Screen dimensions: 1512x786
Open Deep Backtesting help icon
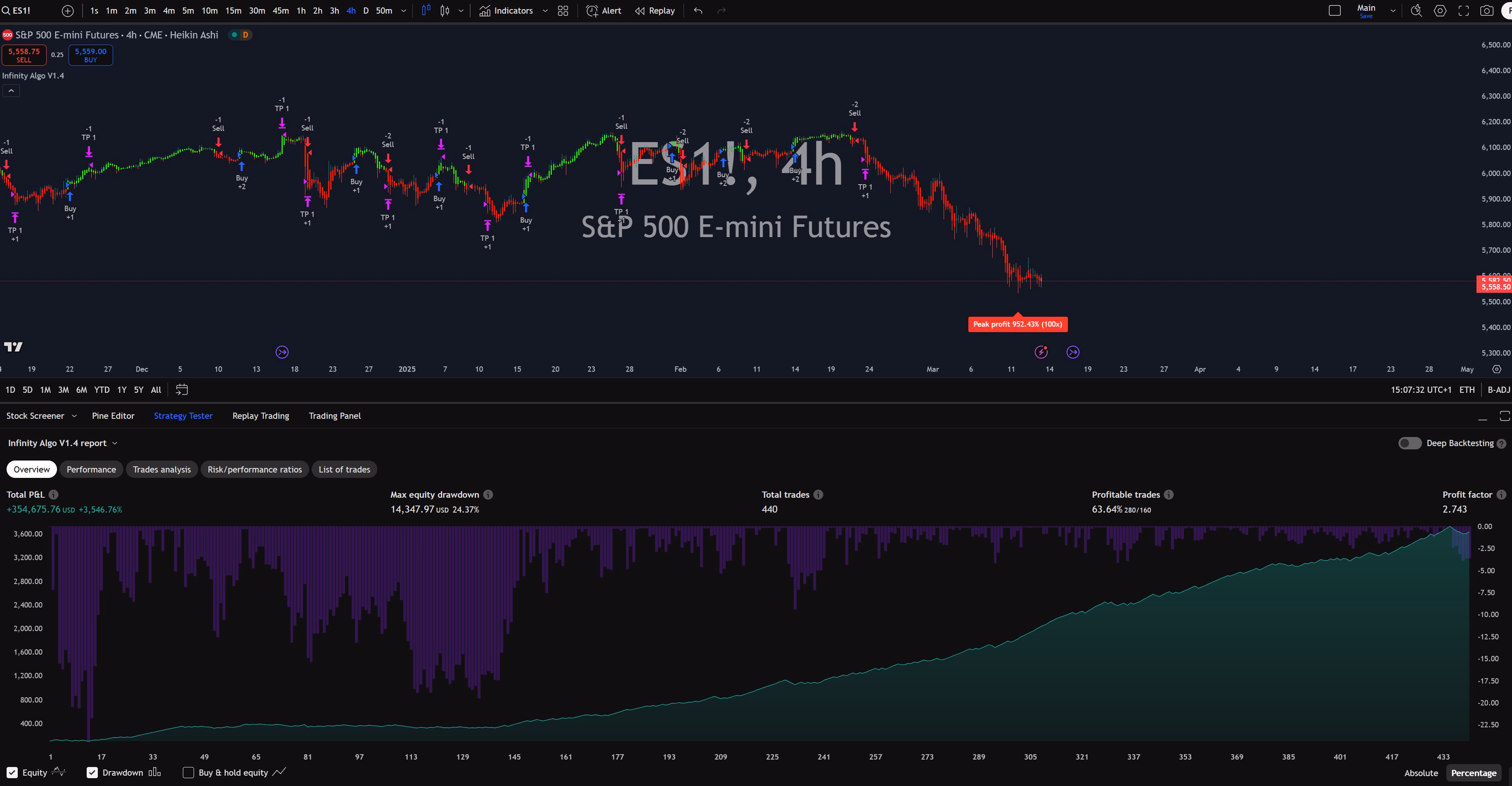tap(1501, 444)
